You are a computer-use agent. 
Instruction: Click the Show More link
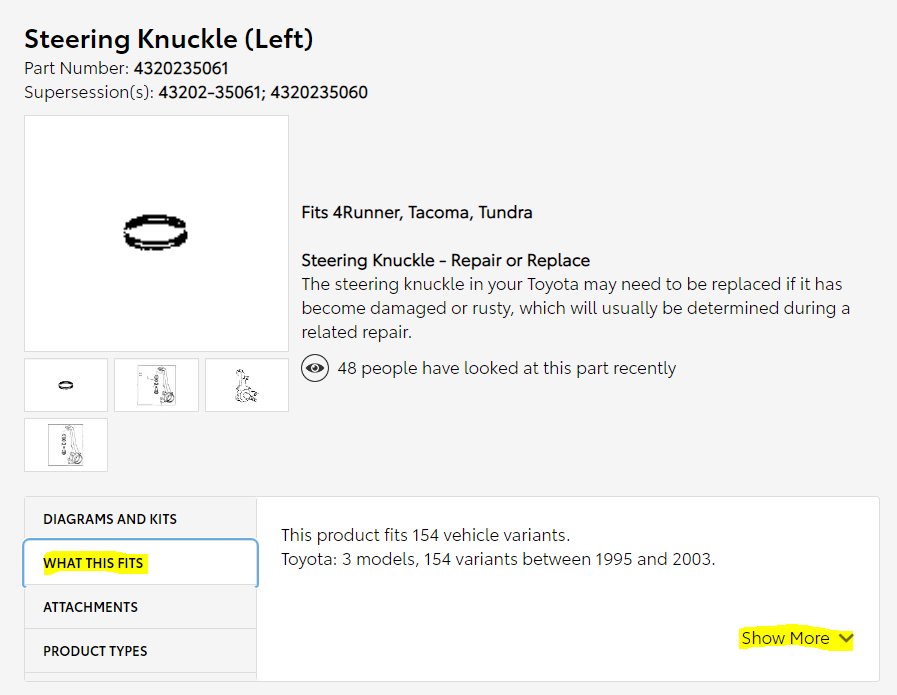pos(785,638)
